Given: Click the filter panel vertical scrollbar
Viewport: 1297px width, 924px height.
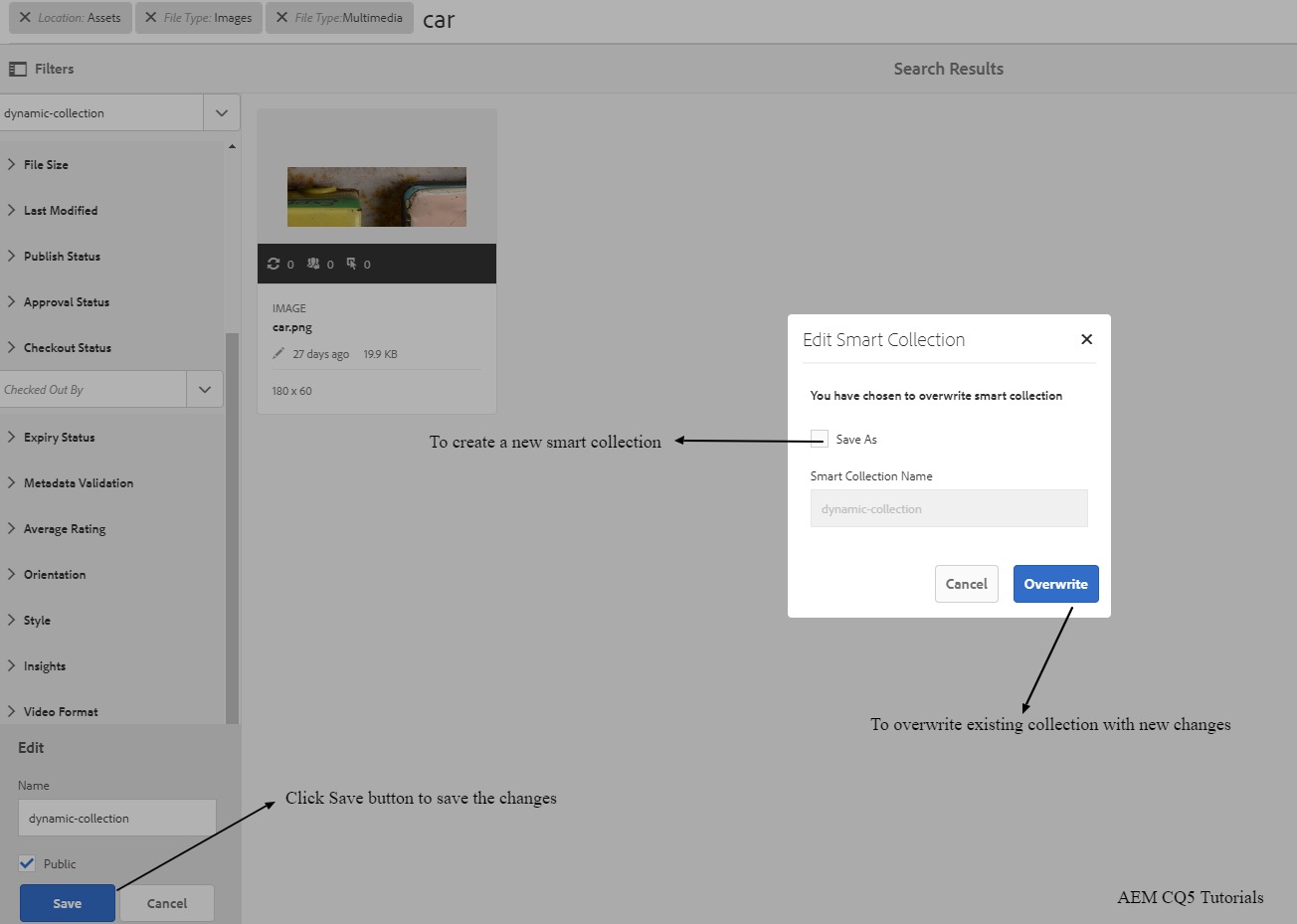Looking at the screenshot, I should [x=232, y=527].
